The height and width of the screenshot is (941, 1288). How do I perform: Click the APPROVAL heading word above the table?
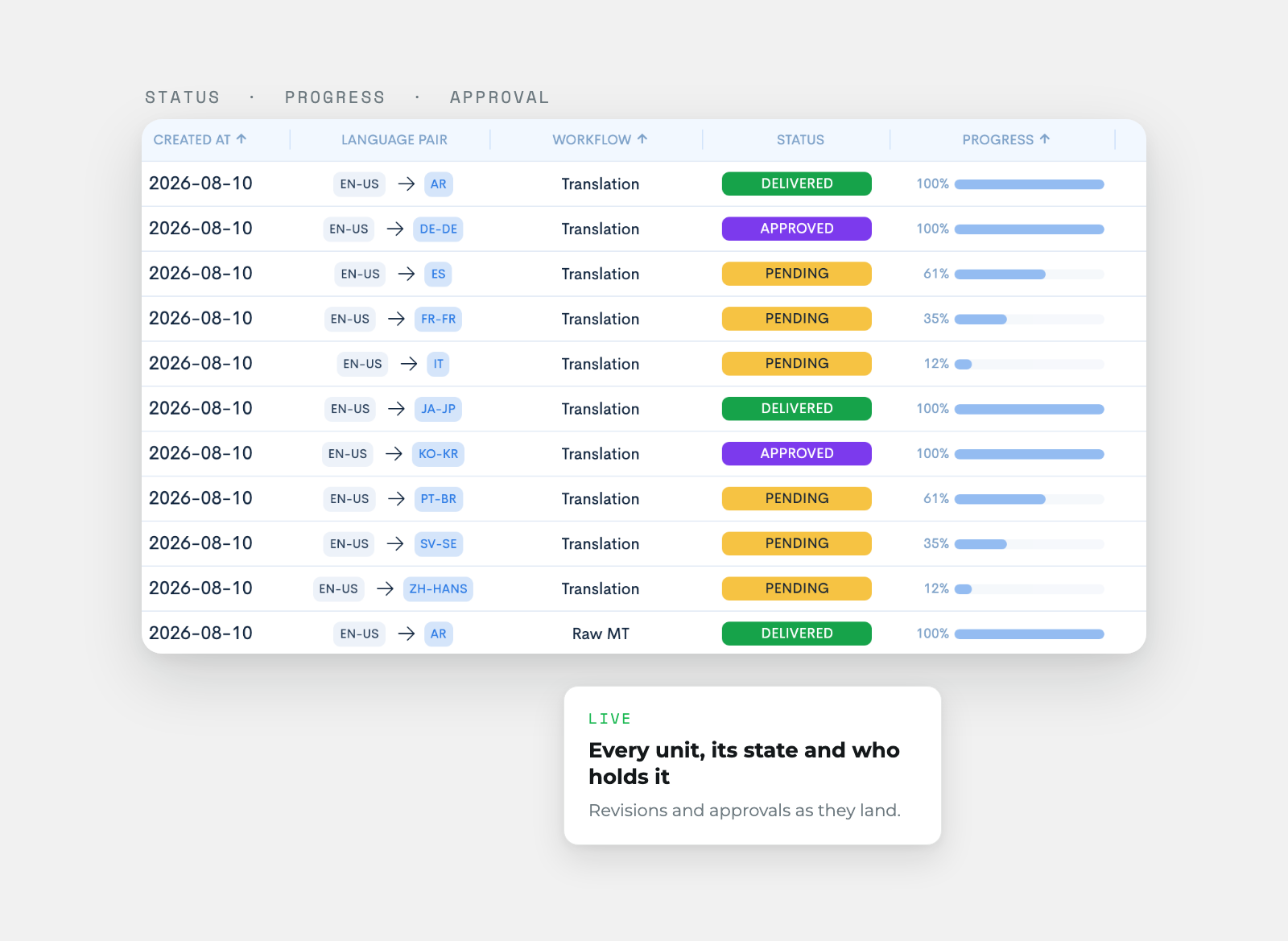point(499,97)
